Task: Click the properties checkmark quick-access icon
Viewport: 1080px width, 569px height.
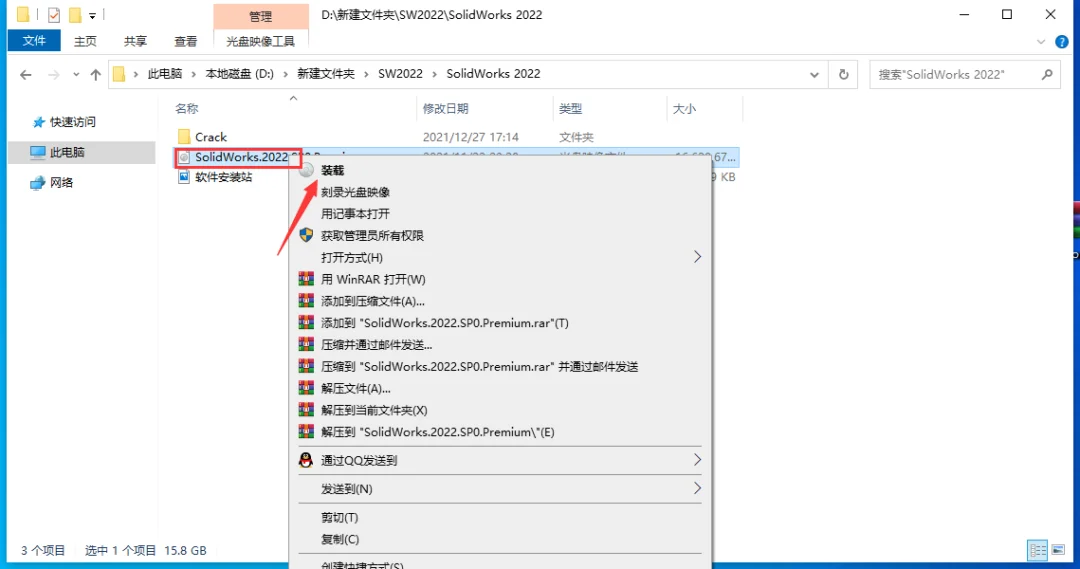Action: pyautogui.click(x=54, y=14)
